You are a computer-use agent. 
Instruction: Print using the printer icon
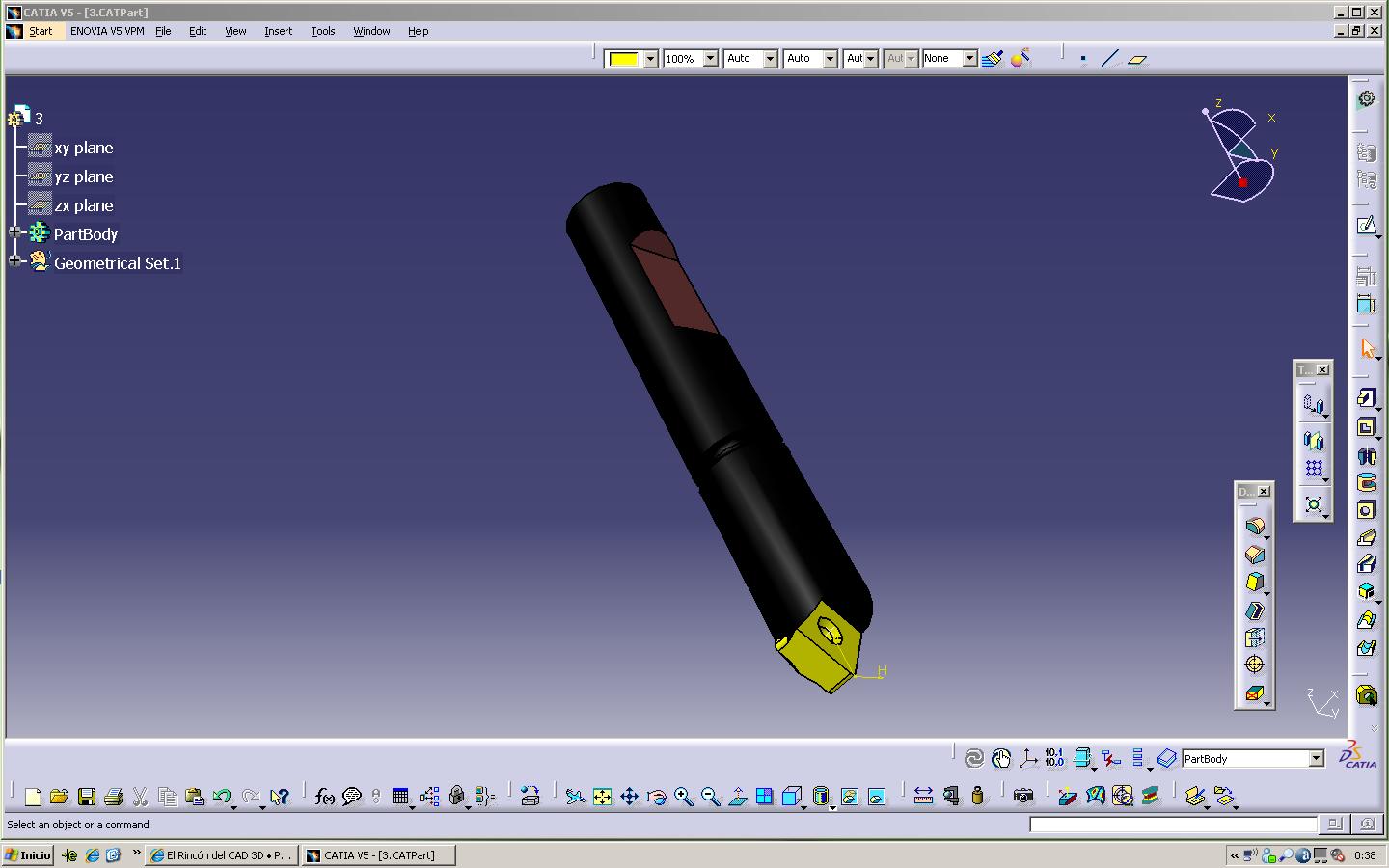pyautogui.click(x=114, y=797)
